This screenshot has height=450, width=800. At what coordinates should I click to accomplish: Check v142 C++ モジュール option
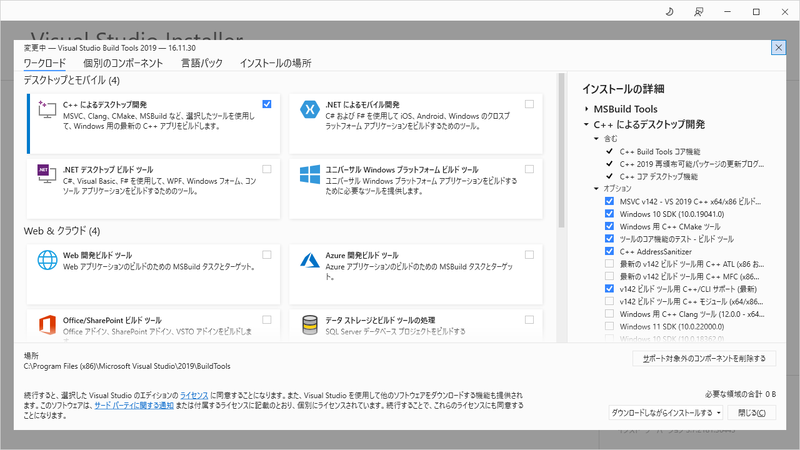coord(609,301)
